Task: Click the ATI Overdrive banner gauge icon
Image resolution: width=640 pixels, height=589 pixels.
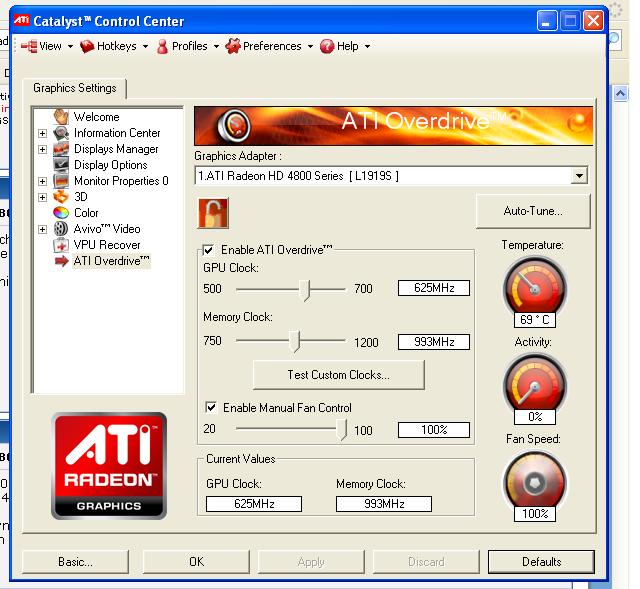Action: pyautogui.click(x=234, y=126)
